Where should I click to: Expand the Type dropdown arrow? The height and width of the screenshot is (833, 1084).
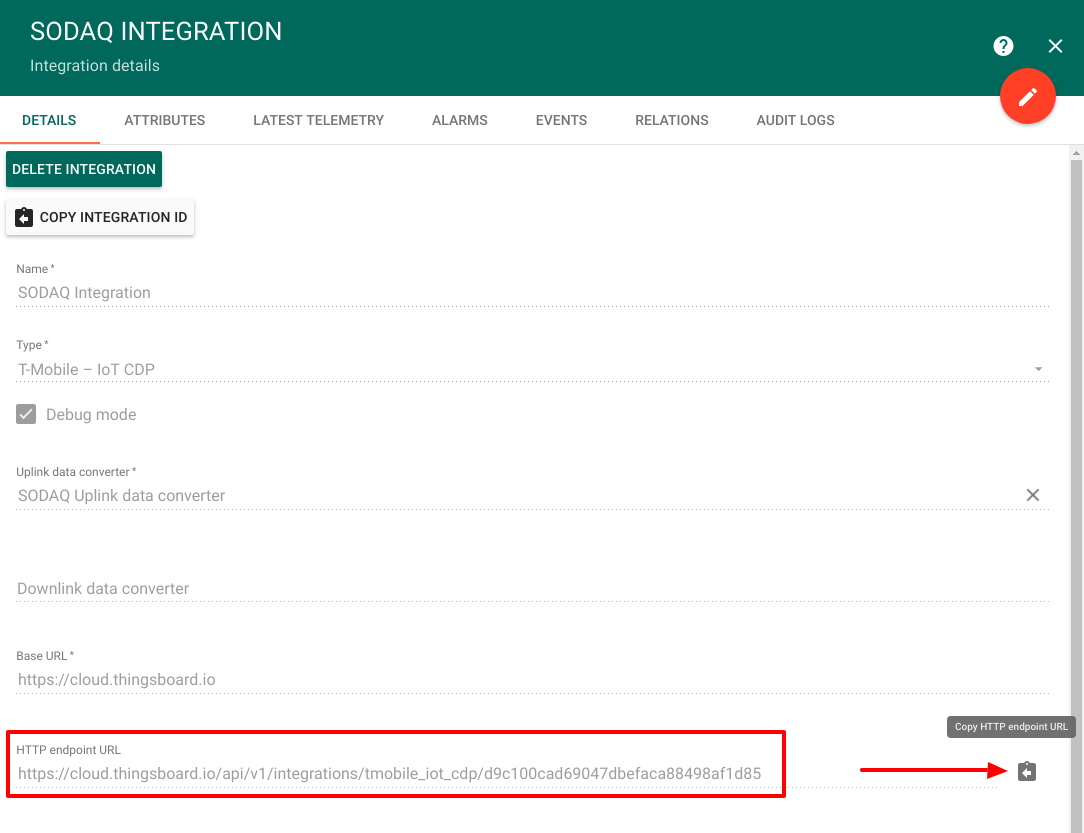(1038, 369)
